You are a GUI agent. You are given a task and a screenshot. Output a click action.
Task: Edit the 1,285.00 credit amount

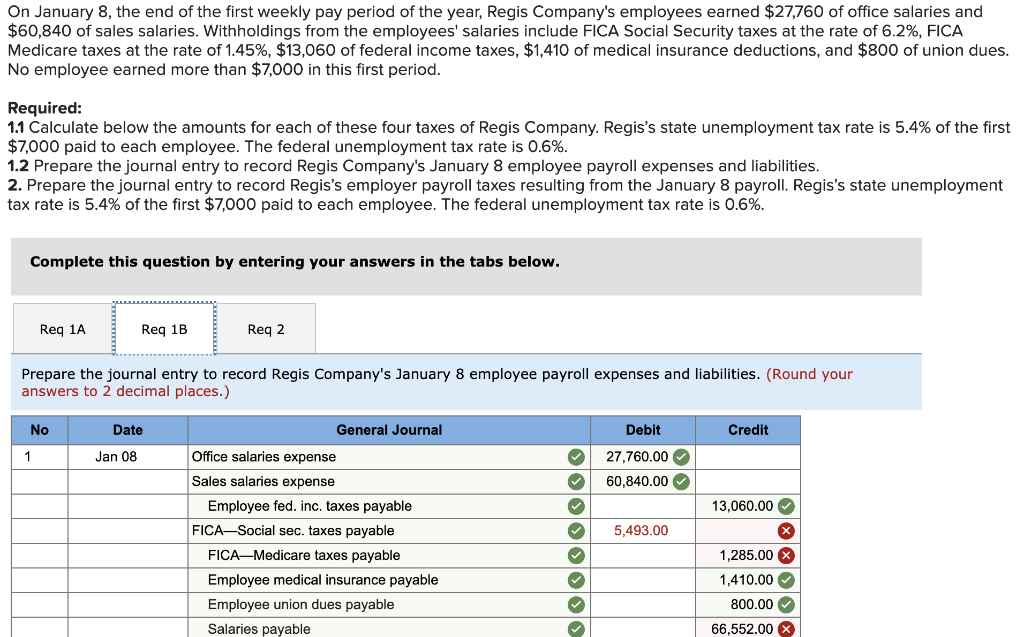tap(746, 555)
